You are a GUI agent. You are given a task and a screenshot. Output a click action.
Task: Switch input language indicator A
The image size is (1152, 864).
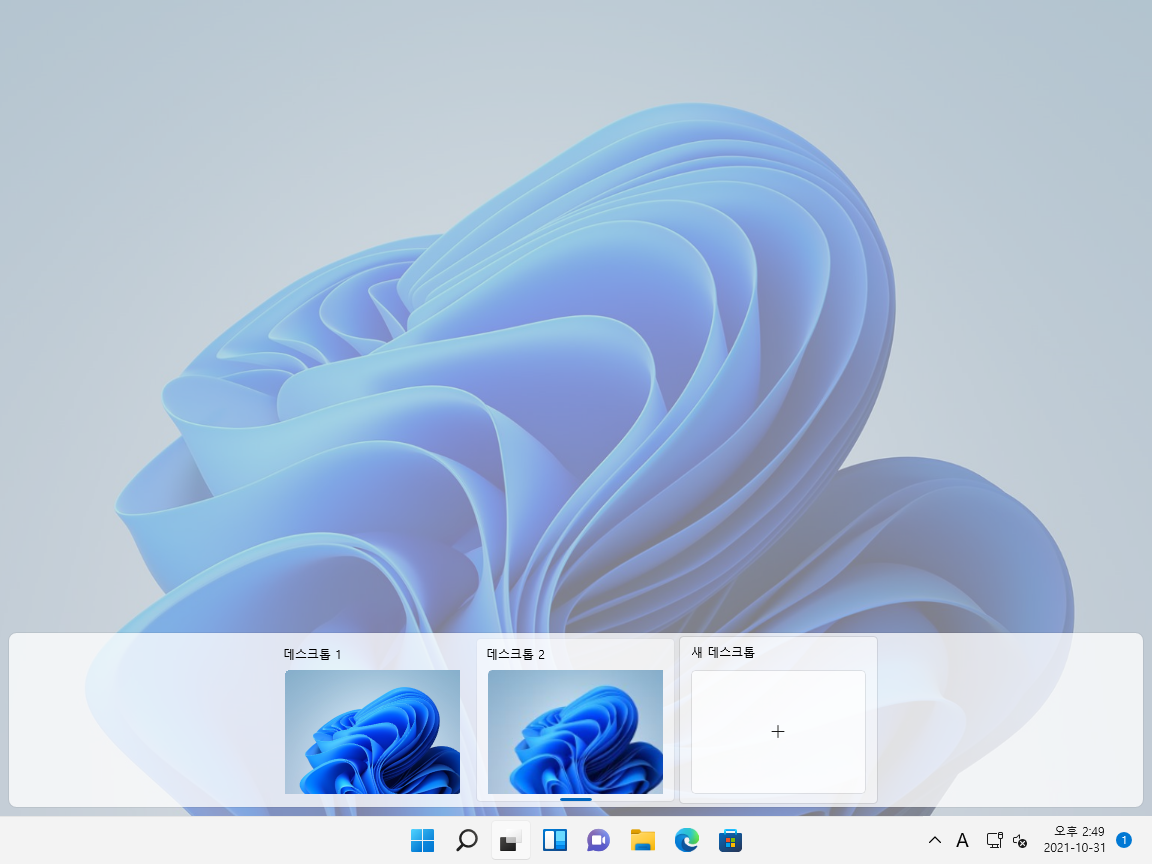(x=962, y=840)
